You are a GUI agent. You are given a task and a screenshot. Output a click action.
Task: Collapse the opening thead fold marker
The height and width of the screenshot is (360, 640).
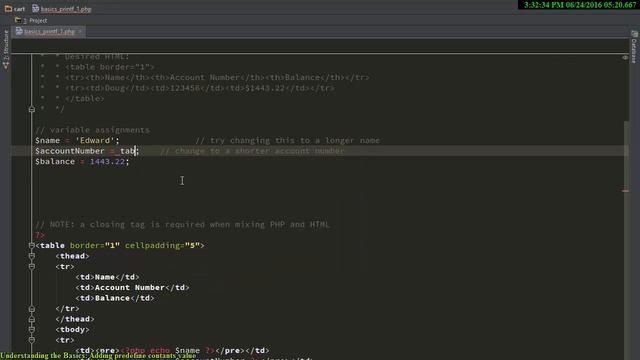32,256
